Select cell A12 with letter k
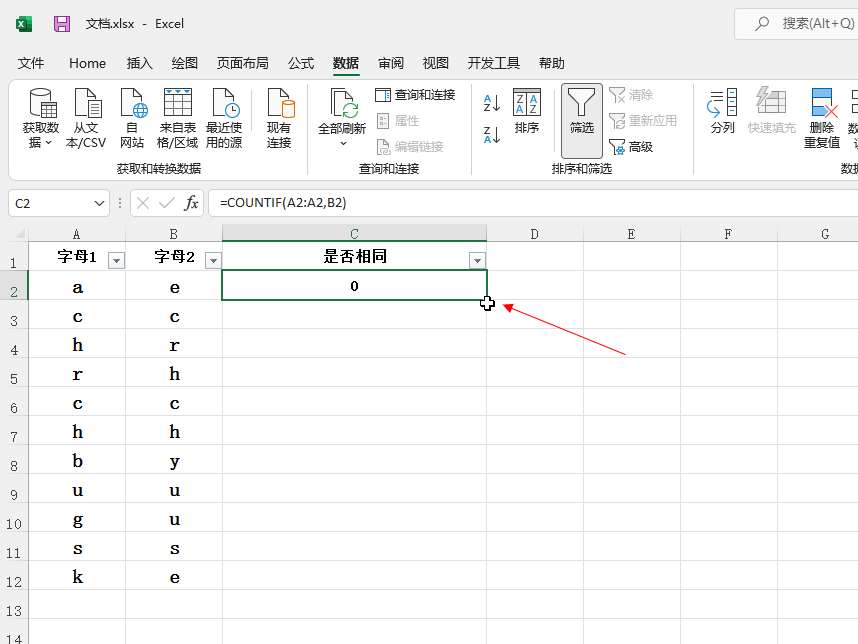Viewport: 858px width, 644px height. pos(77,576)
